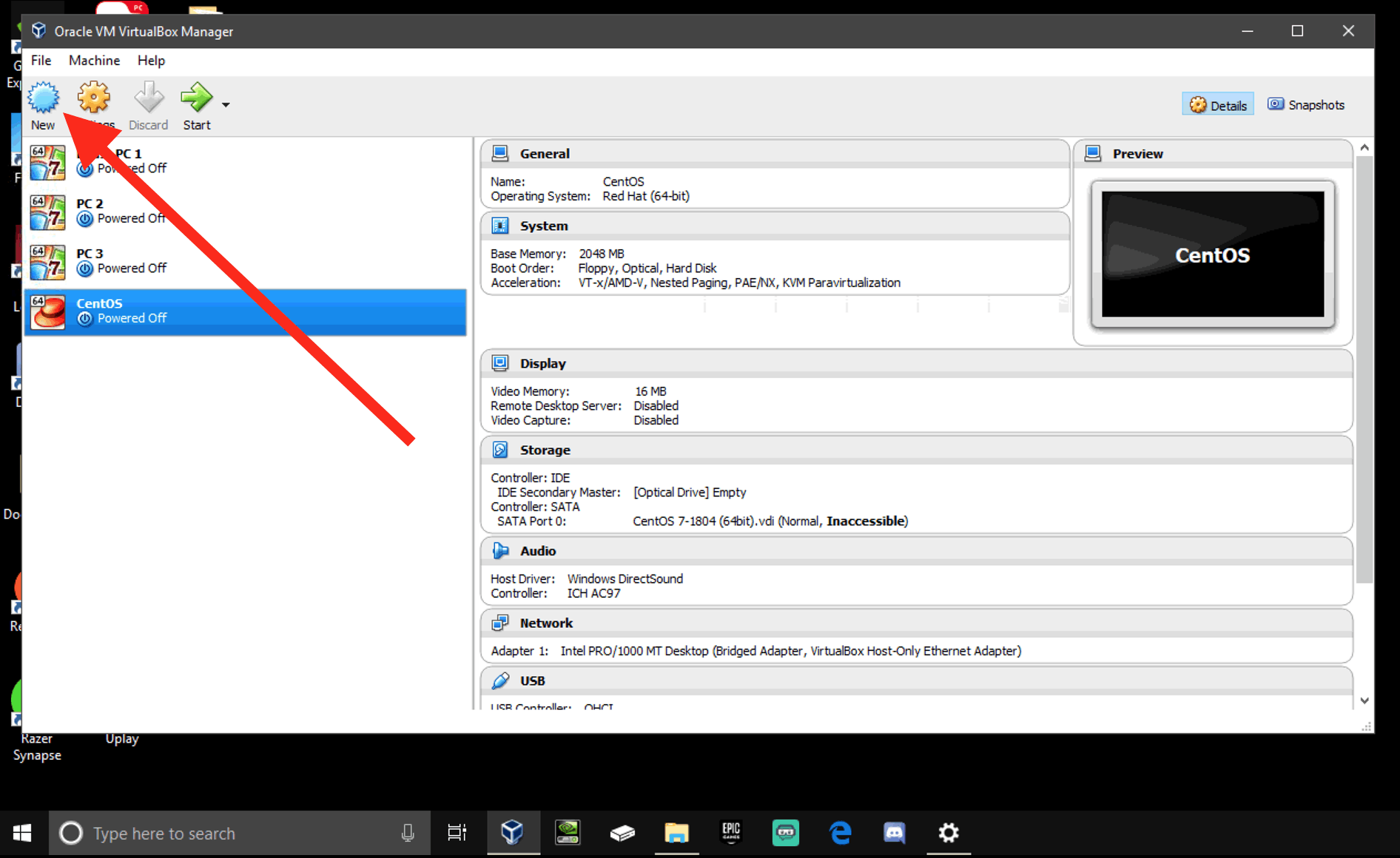This screenshot has width=1400, height=858.
Task: Click the USB section icon
Action: [x=500, y=680]
